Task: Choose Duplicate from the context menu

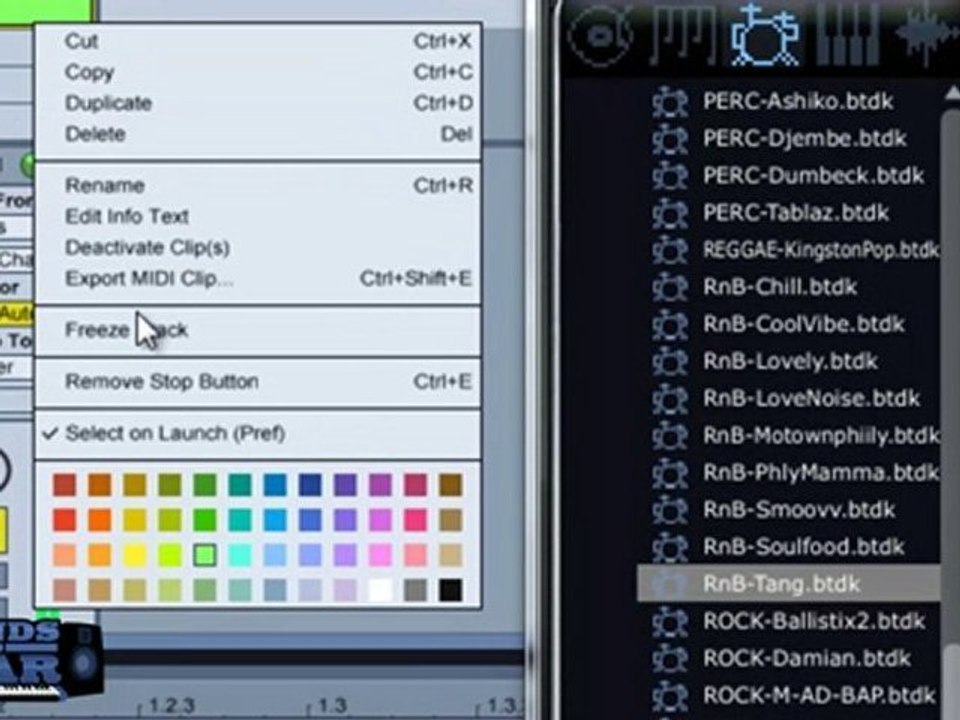Action: 258,103
